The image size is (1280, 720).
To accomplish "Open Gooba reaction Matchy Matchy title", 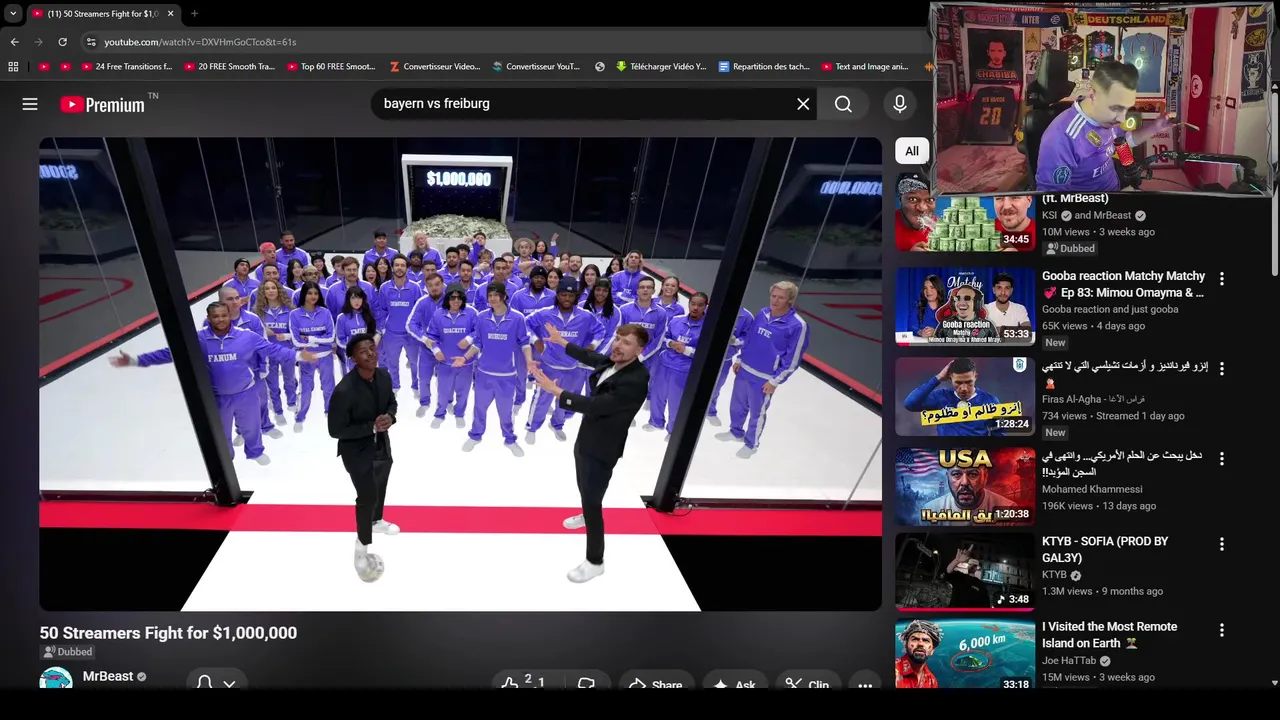I will (x=1124, y=284).
